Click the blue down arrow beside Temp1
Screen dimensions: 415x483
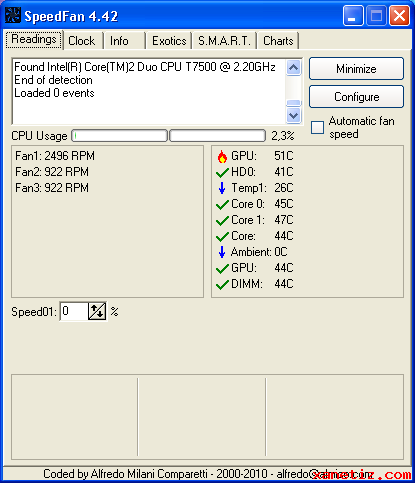[222, 188]
